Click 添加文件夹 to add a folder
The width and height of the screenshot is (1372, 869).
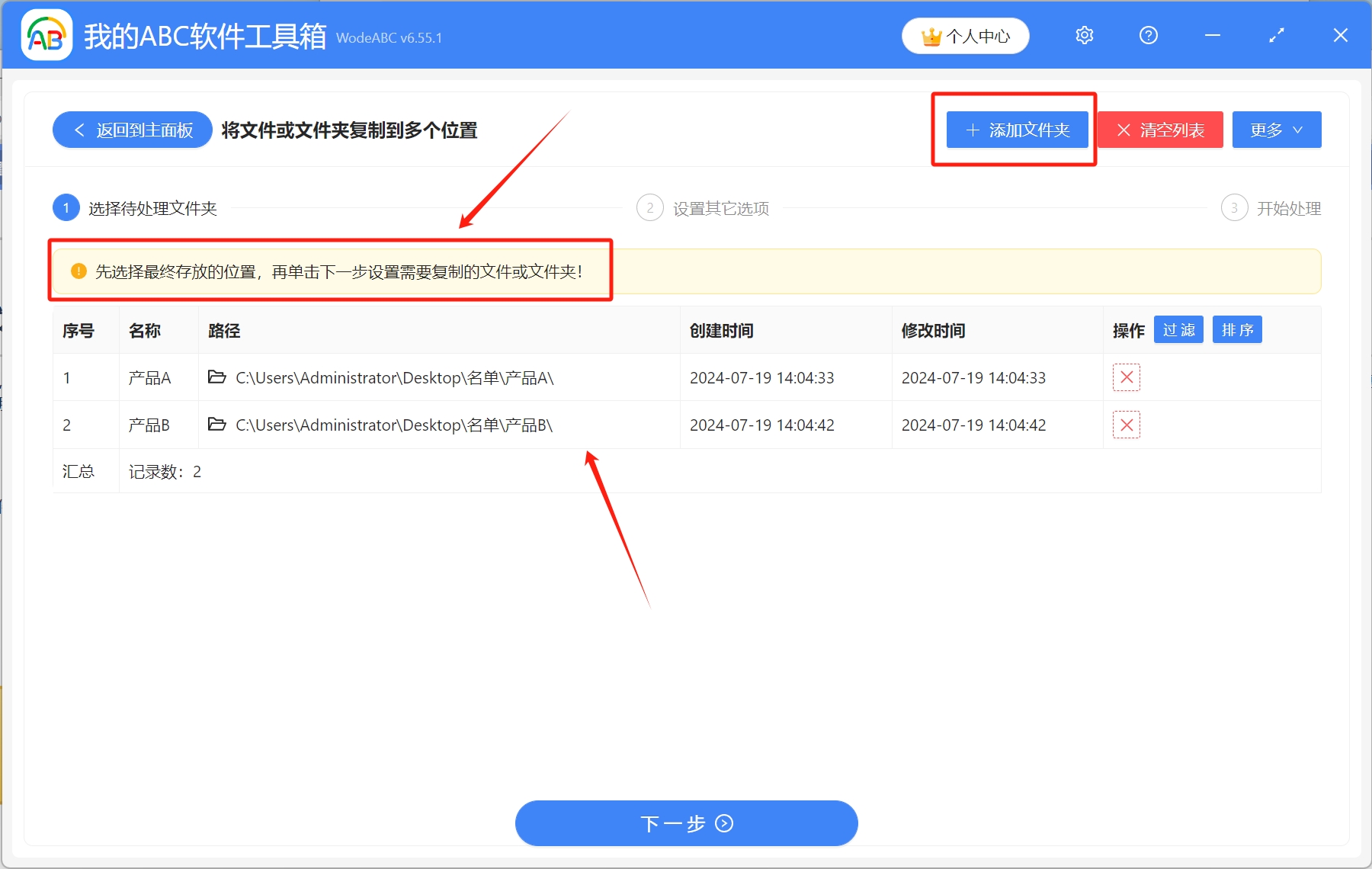(x=1018, y=130)
